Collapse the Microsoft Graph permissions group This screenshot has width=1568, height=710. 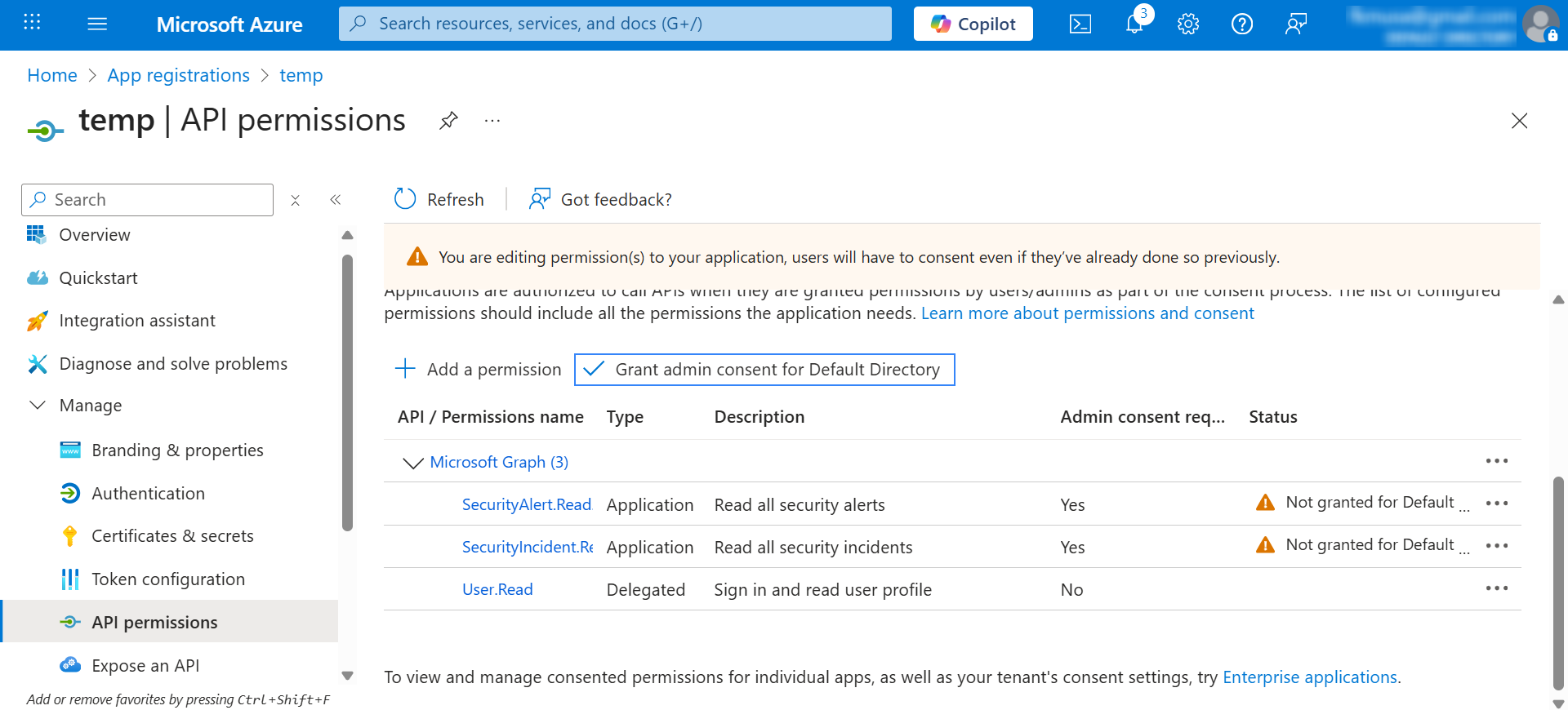[x=413, y=463]
